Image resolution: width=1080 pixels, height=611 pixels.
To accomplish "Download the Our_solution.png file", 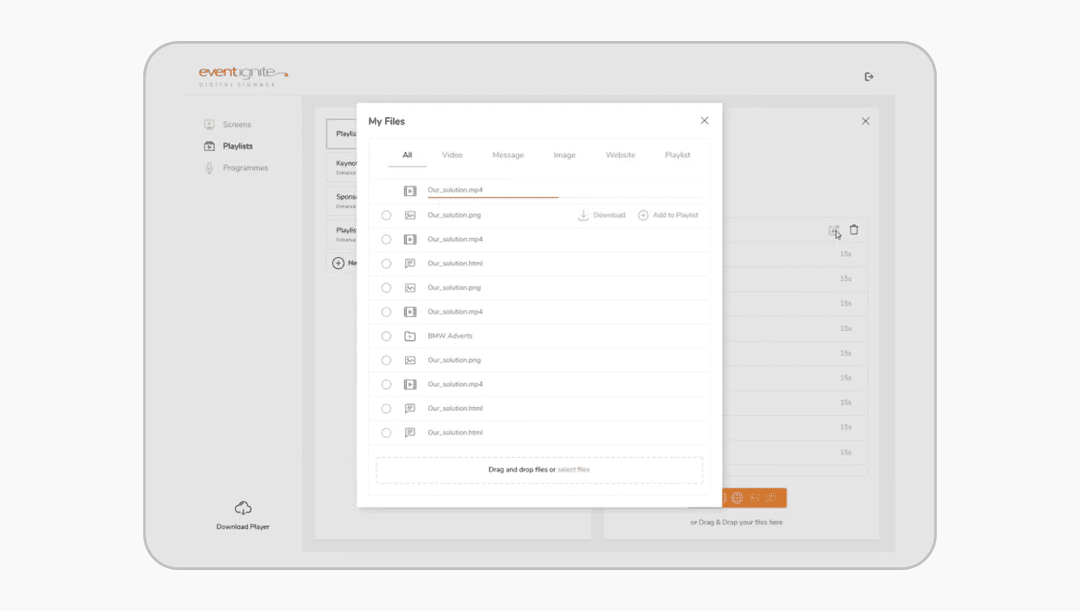I will click(601, 216).
